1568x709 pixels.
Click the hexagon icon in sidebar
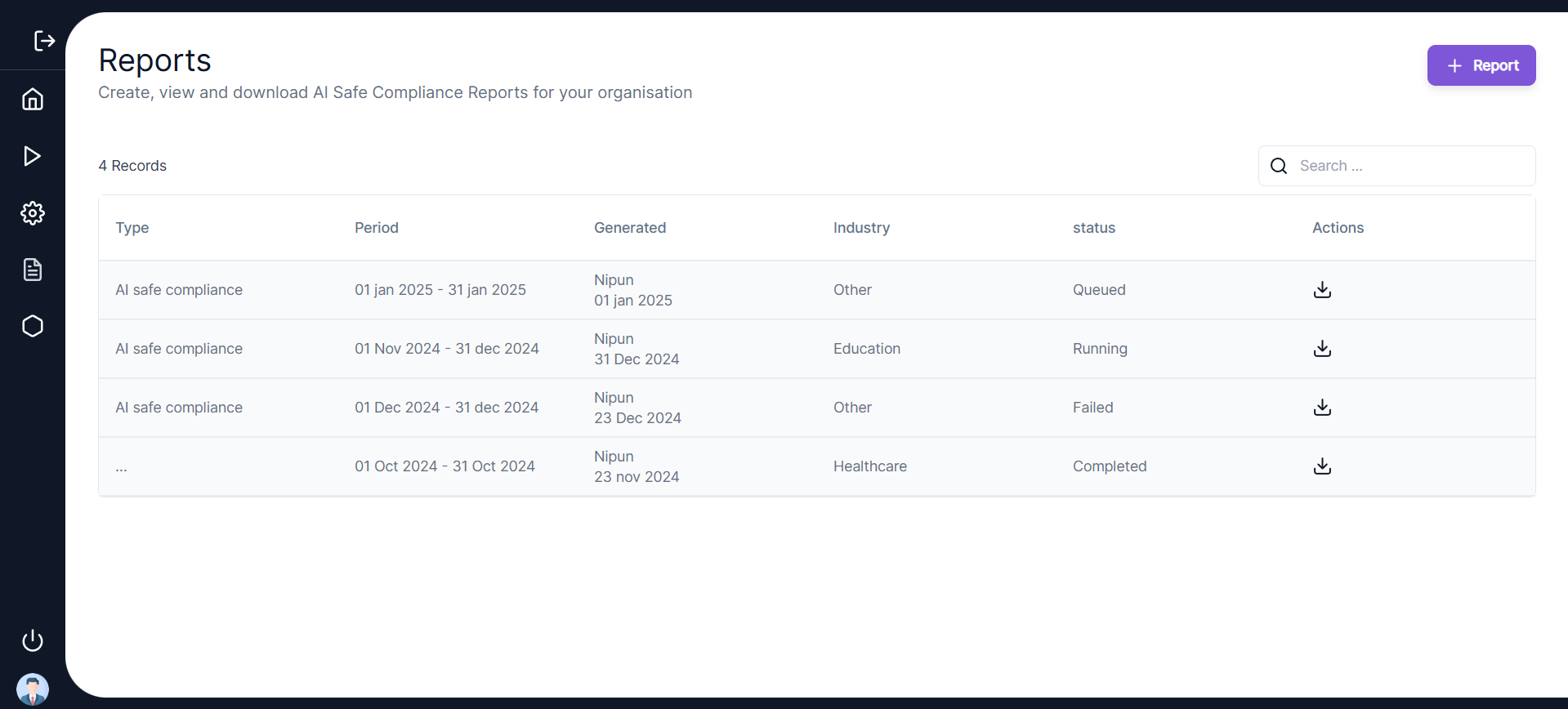(x=33, y=326)
